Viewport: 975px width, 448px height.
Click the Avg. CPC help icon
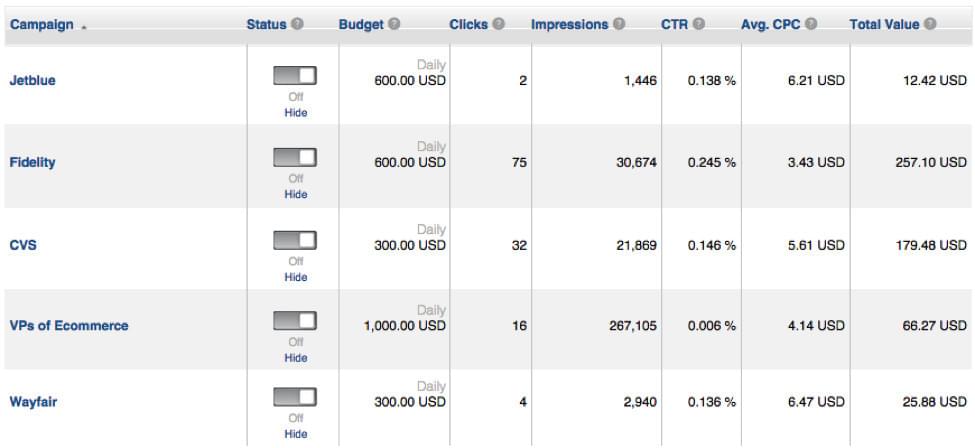[x=811, y=24]
